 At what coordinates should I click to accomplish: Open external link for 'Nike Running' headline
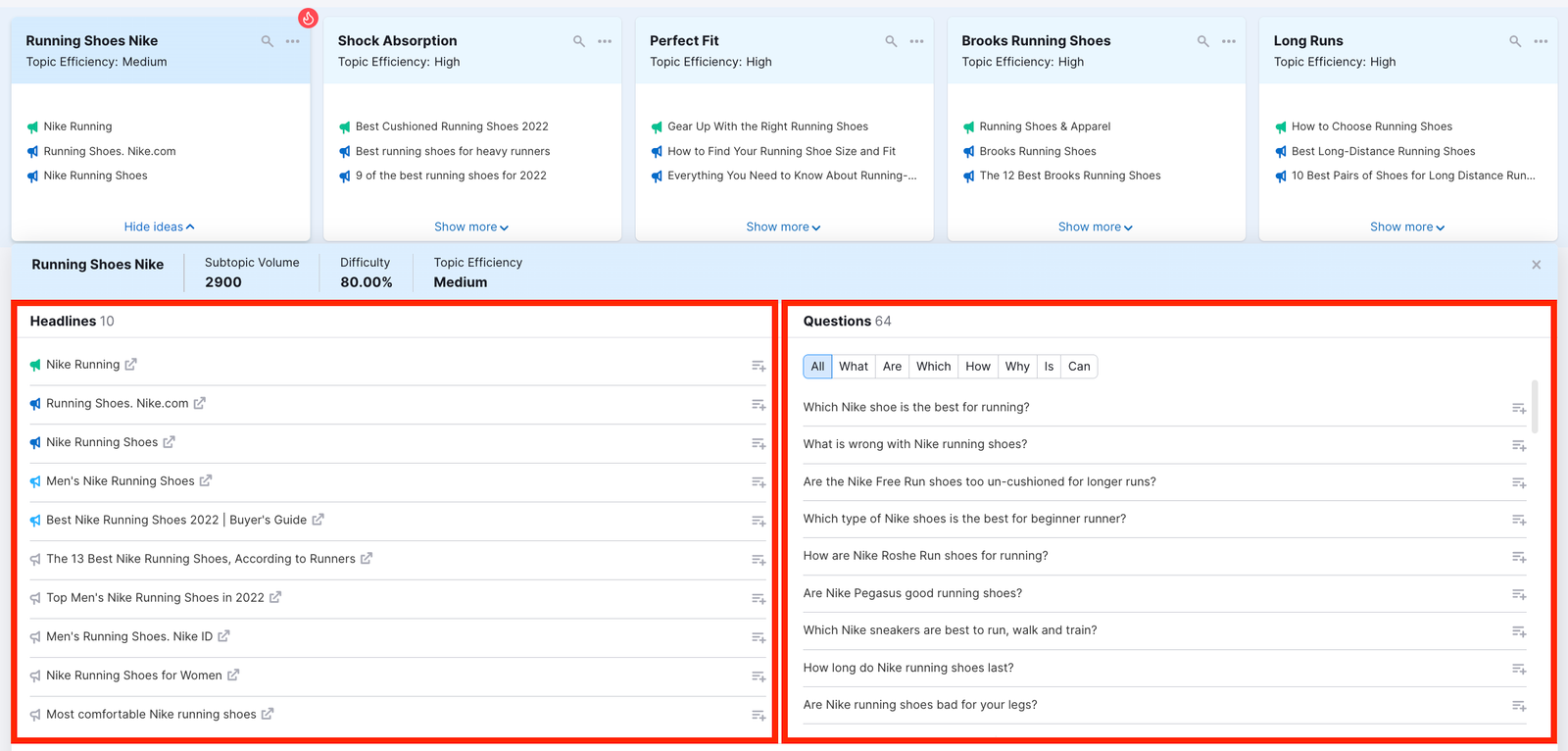(x=130, y=364)
